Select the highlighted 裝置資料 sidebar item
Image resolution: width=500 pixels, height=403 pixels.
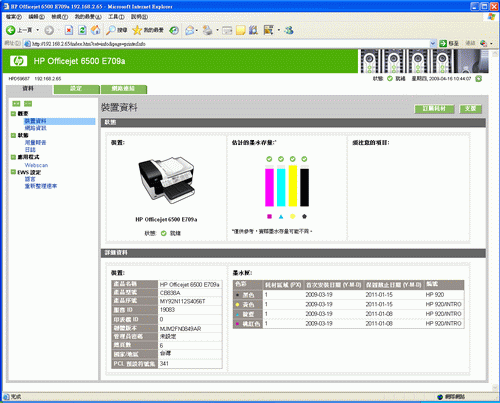click(x=59, y=121)
